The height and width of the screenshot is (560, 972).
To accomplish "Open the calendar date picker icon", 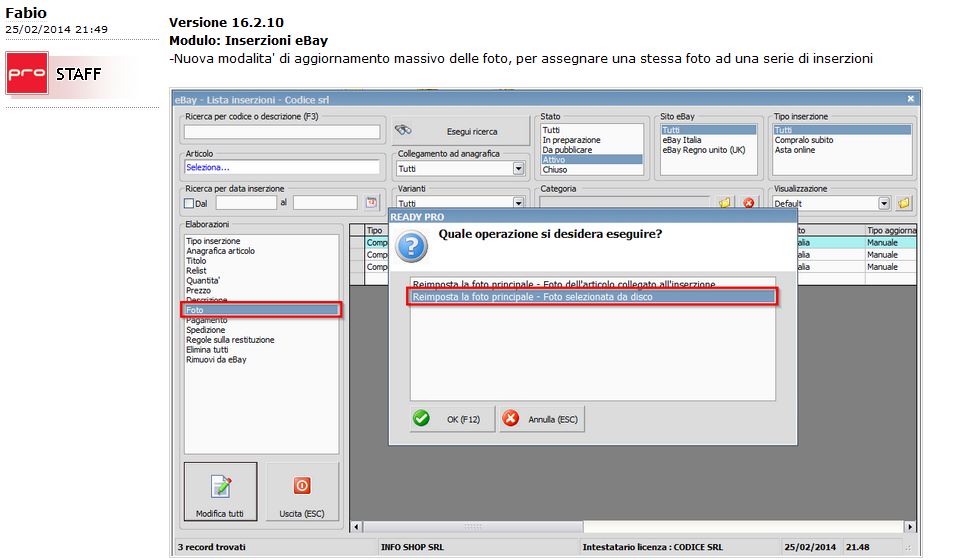I will (x=371, y=203).
